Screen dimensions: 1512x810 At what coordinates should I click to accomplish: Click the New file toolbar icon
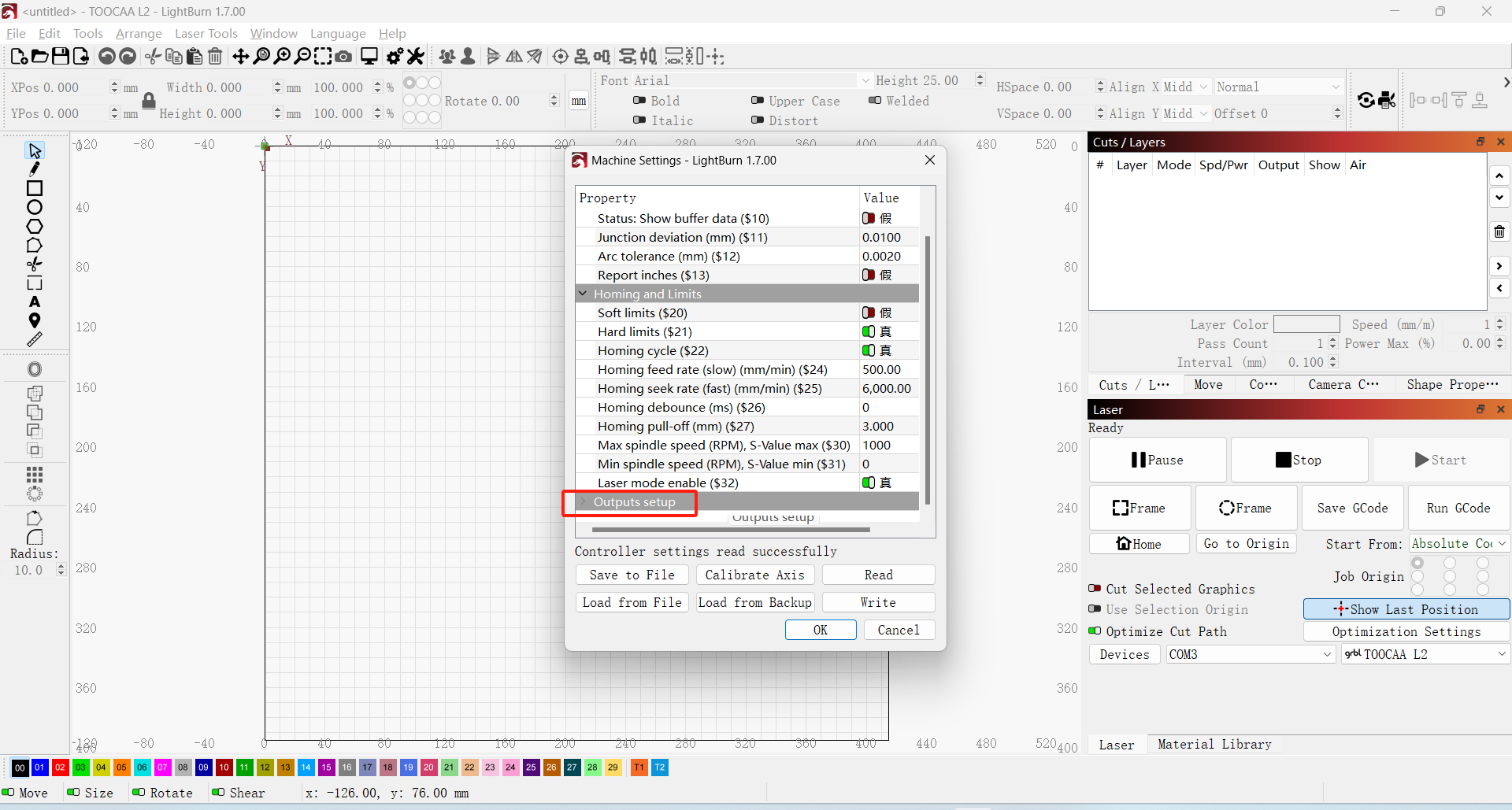19,56
